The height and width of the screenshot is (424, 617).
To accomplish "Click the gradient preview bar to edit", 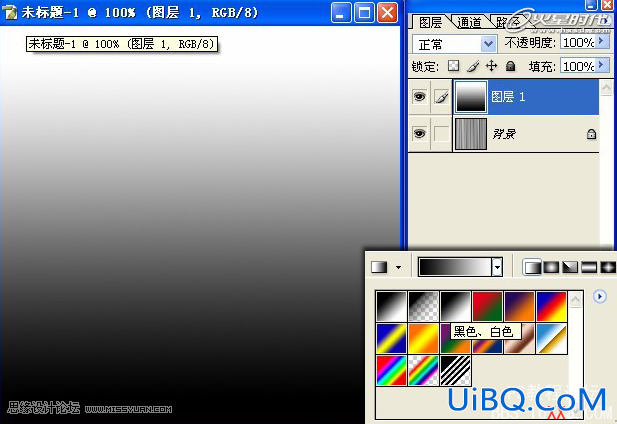I will point(454,267).
